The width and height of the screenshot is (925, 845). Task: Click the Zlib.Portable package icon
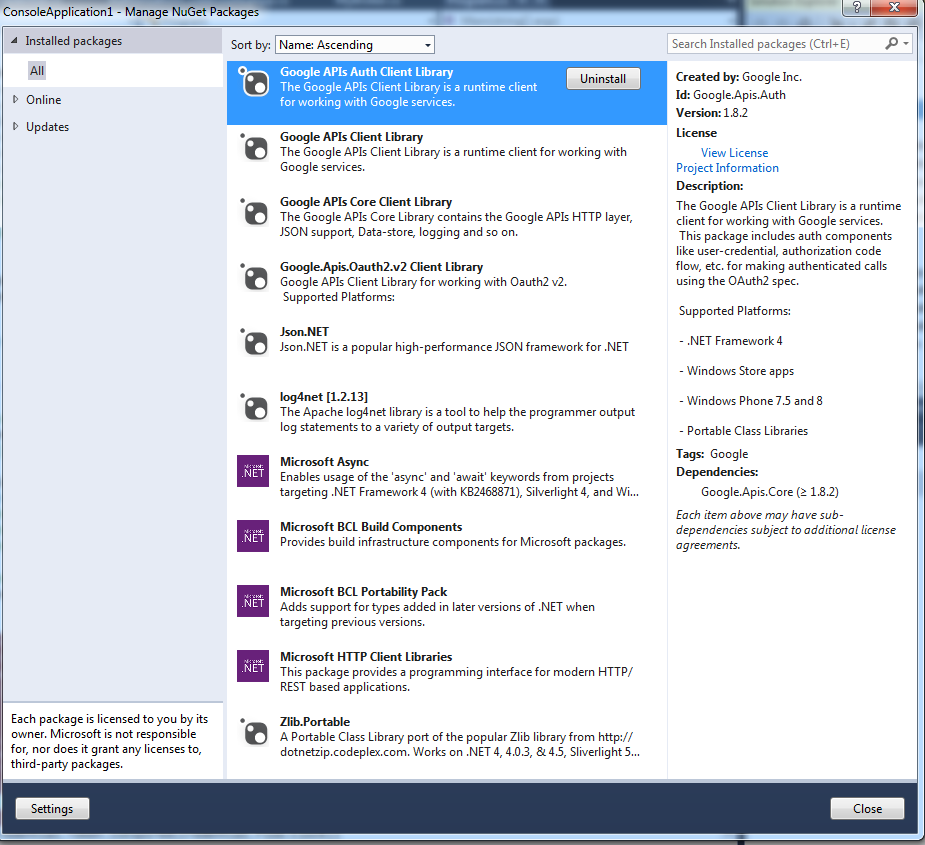click(x=254, y=731)
